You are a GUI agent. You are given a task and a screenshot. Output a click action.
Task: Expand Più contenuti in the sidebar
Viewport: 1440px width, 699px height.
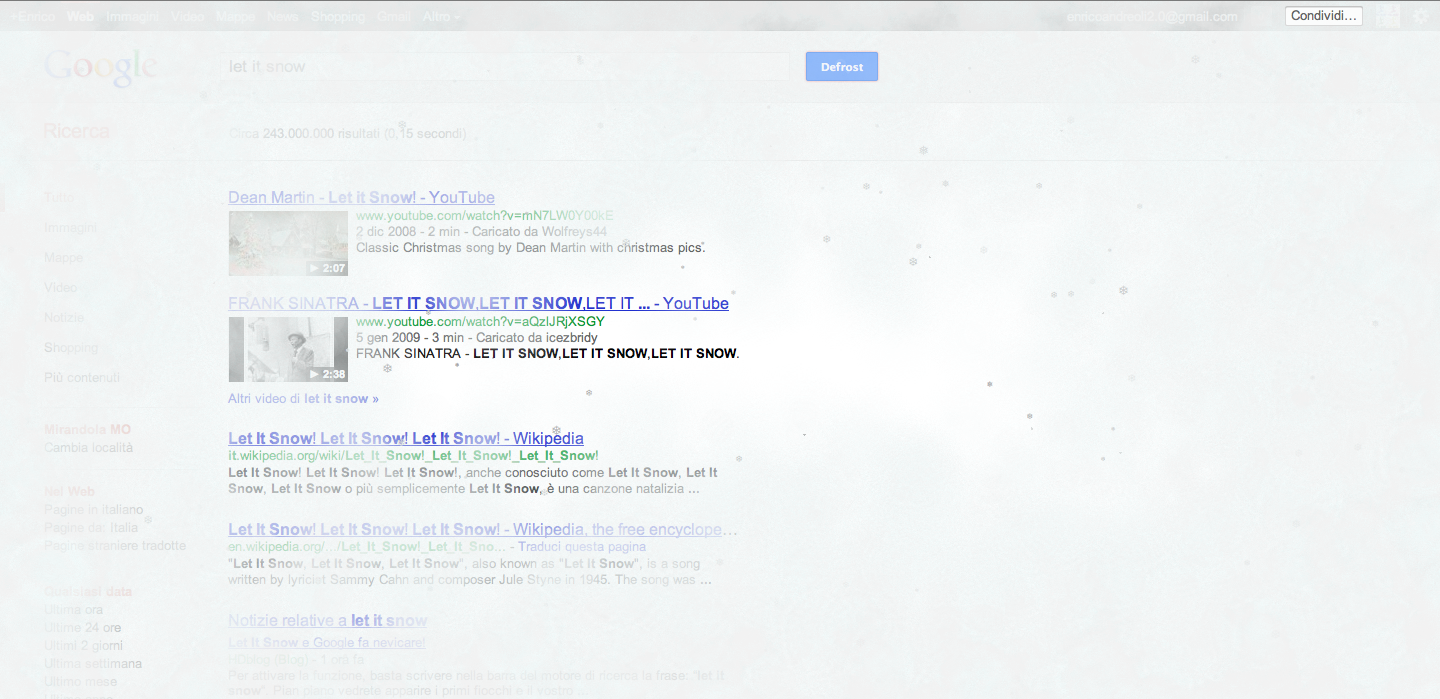coord(82,378)
